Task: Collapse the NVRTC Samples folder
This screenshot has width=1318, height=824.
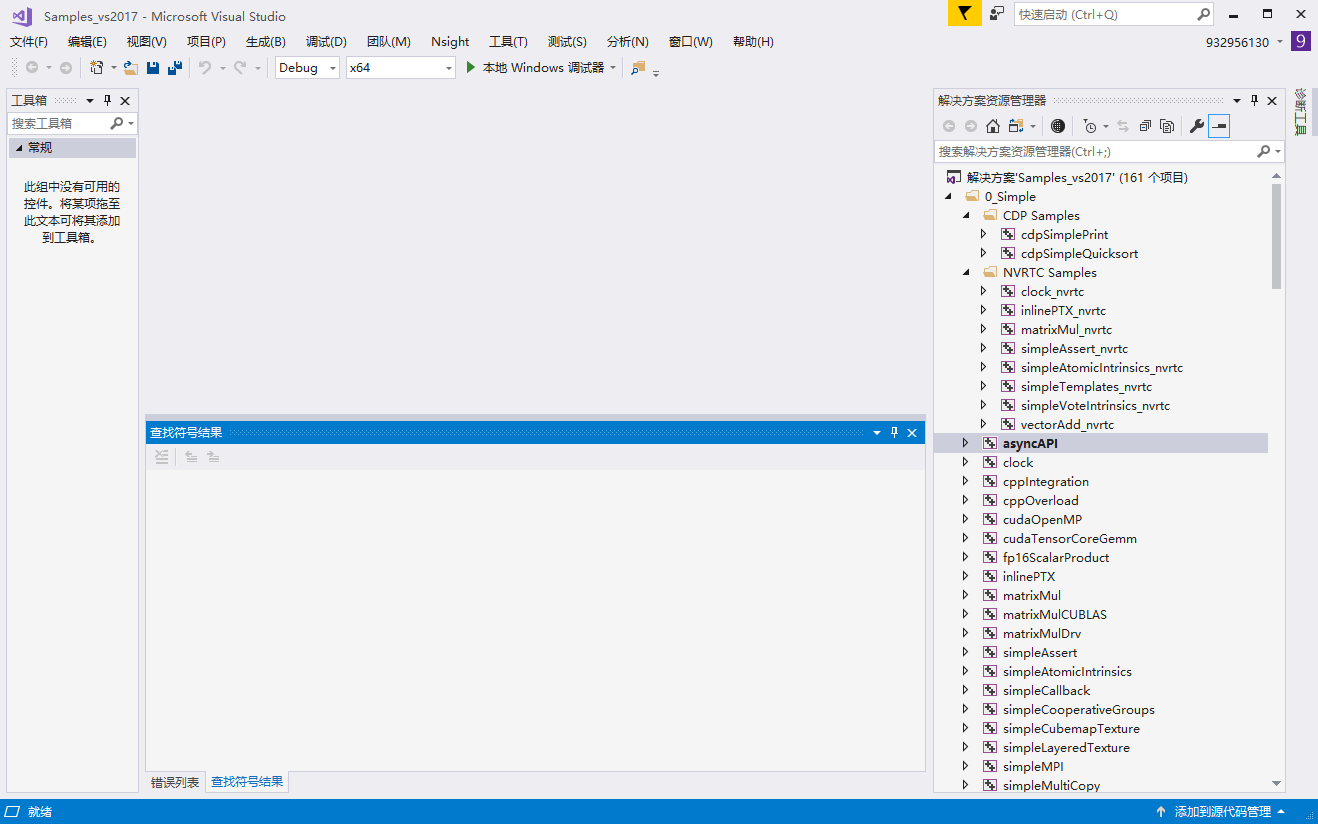Action: (967, 273)
